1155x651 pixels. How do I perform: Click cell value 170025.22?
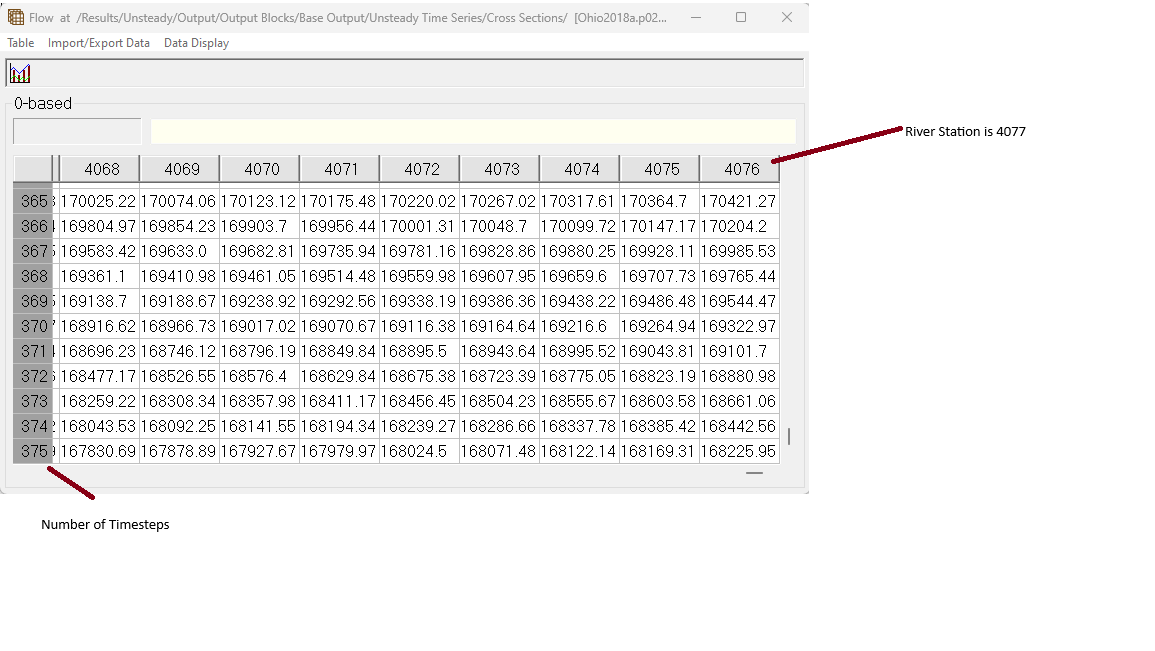pos(98,201)
